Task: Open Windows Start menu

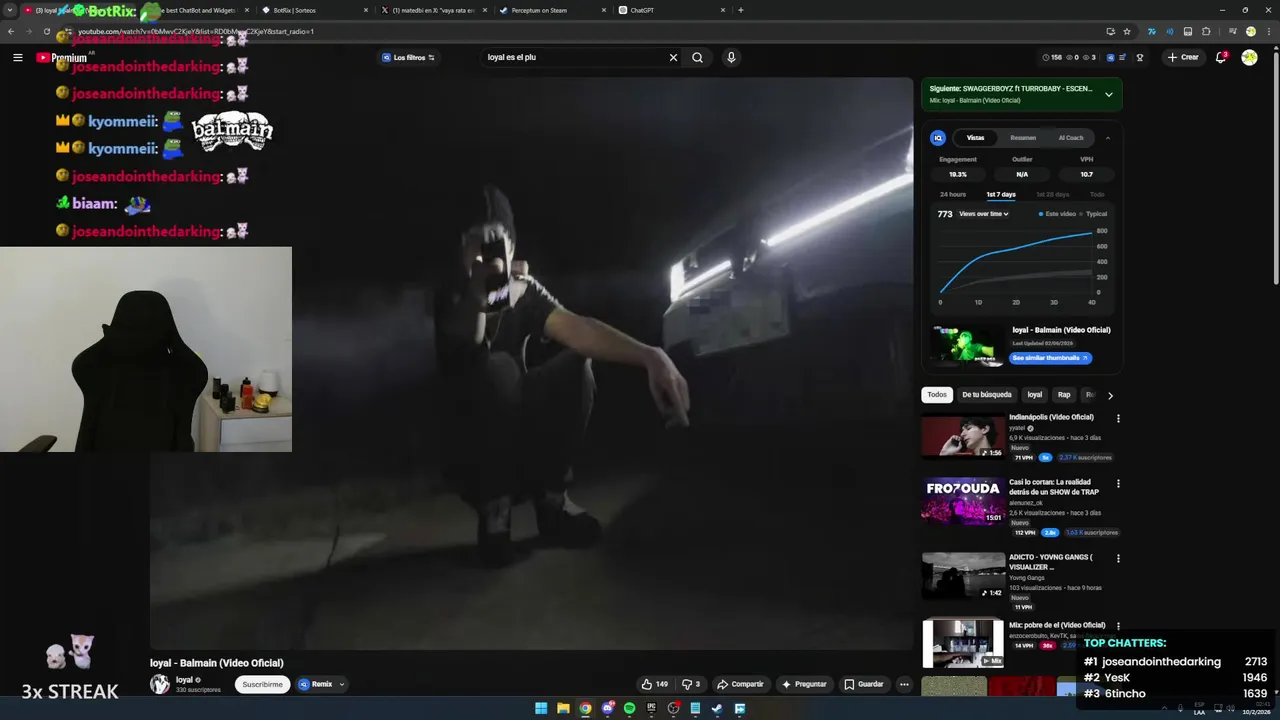Action: pyautogui.click(x=541, y=708)
